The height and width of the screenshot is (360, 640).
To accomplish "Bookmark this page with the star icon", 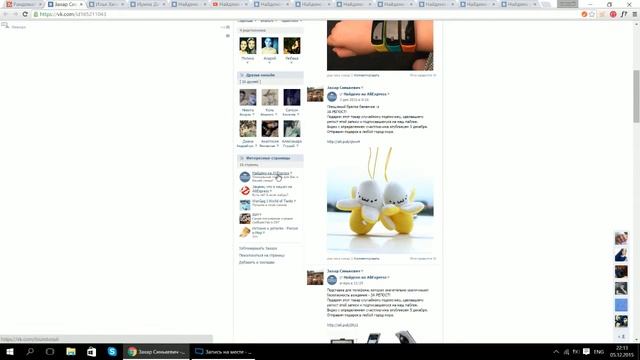I will [x=592, y=14].
